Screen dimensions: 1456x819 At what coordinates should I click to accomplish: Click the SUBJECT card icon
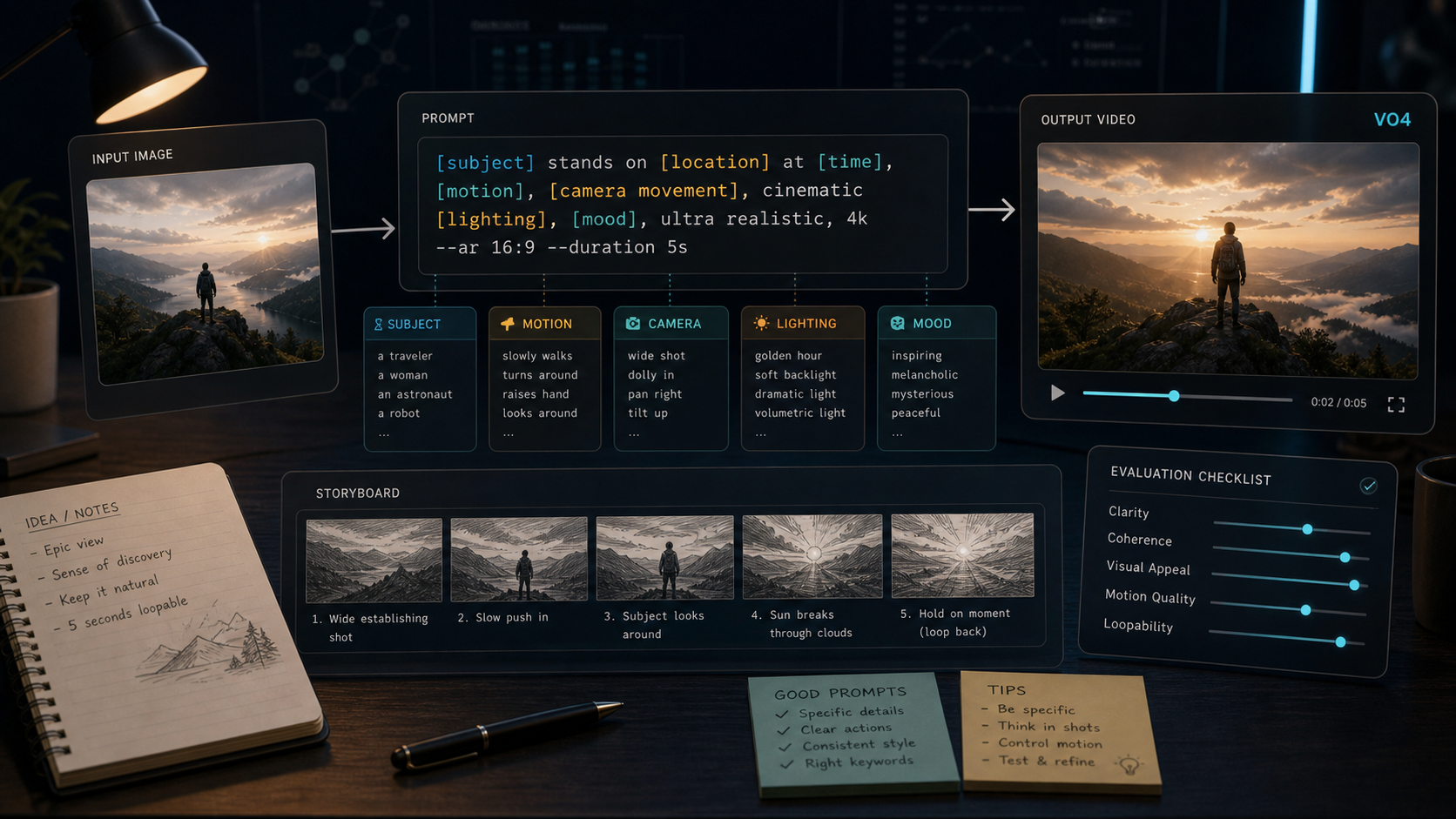tap(378, 325)
